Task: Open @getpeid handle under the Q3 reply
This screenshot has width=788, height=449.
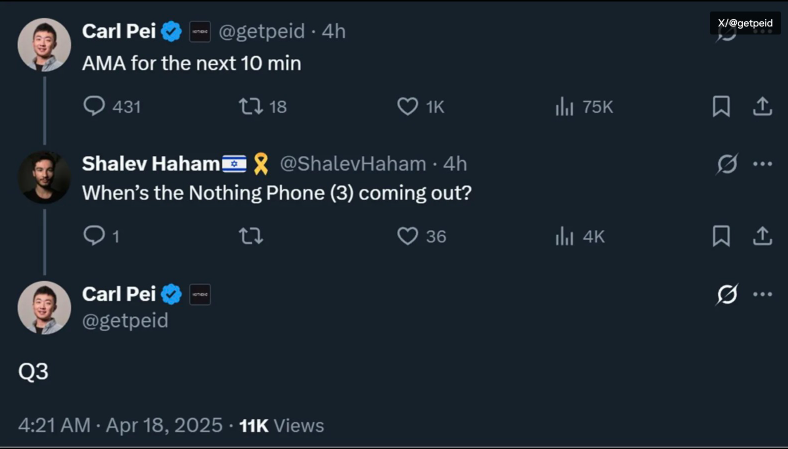Action: tap(125, 321)
